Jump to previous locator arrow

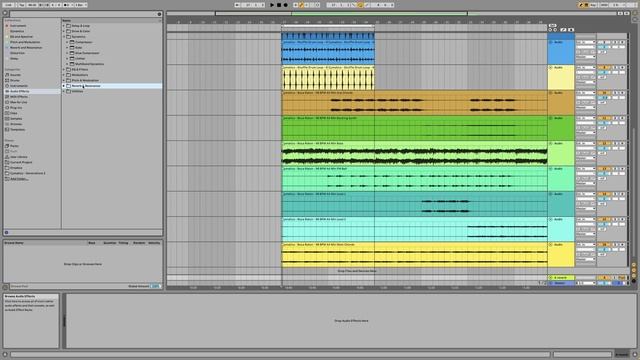550,30
